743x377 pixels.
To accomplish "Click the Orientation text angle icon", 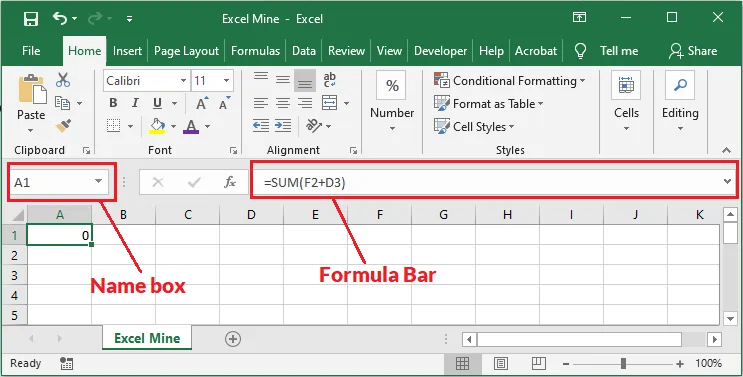I will pyautogui.click(x=314, y=126).
